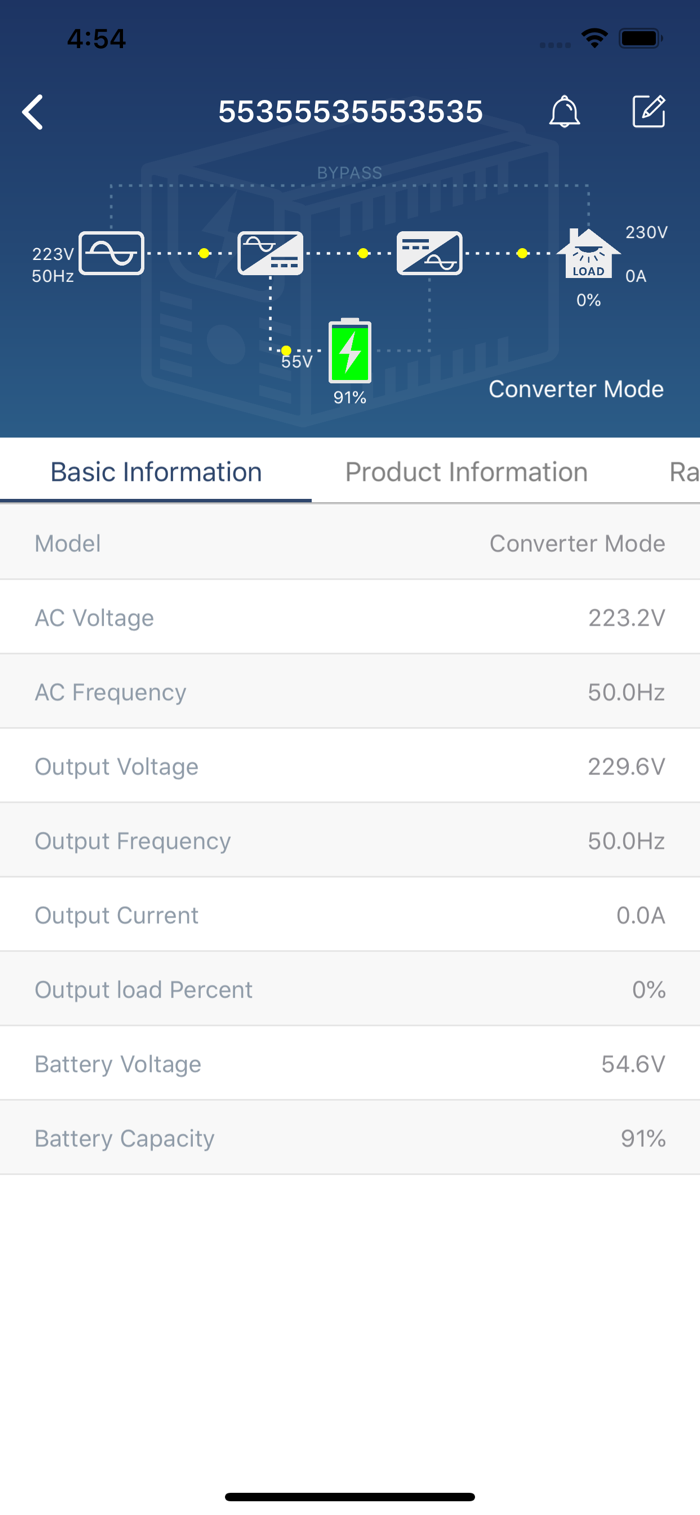
Task: Tap the device title 55355535553535
Action: (350, 112)
